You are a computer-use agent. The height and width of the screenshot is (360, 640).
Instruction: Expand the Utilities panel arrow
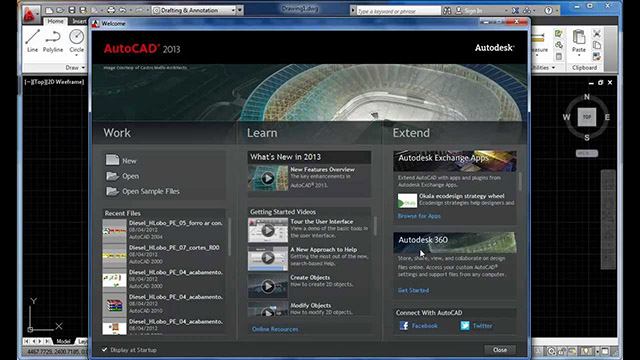(553, 68)
